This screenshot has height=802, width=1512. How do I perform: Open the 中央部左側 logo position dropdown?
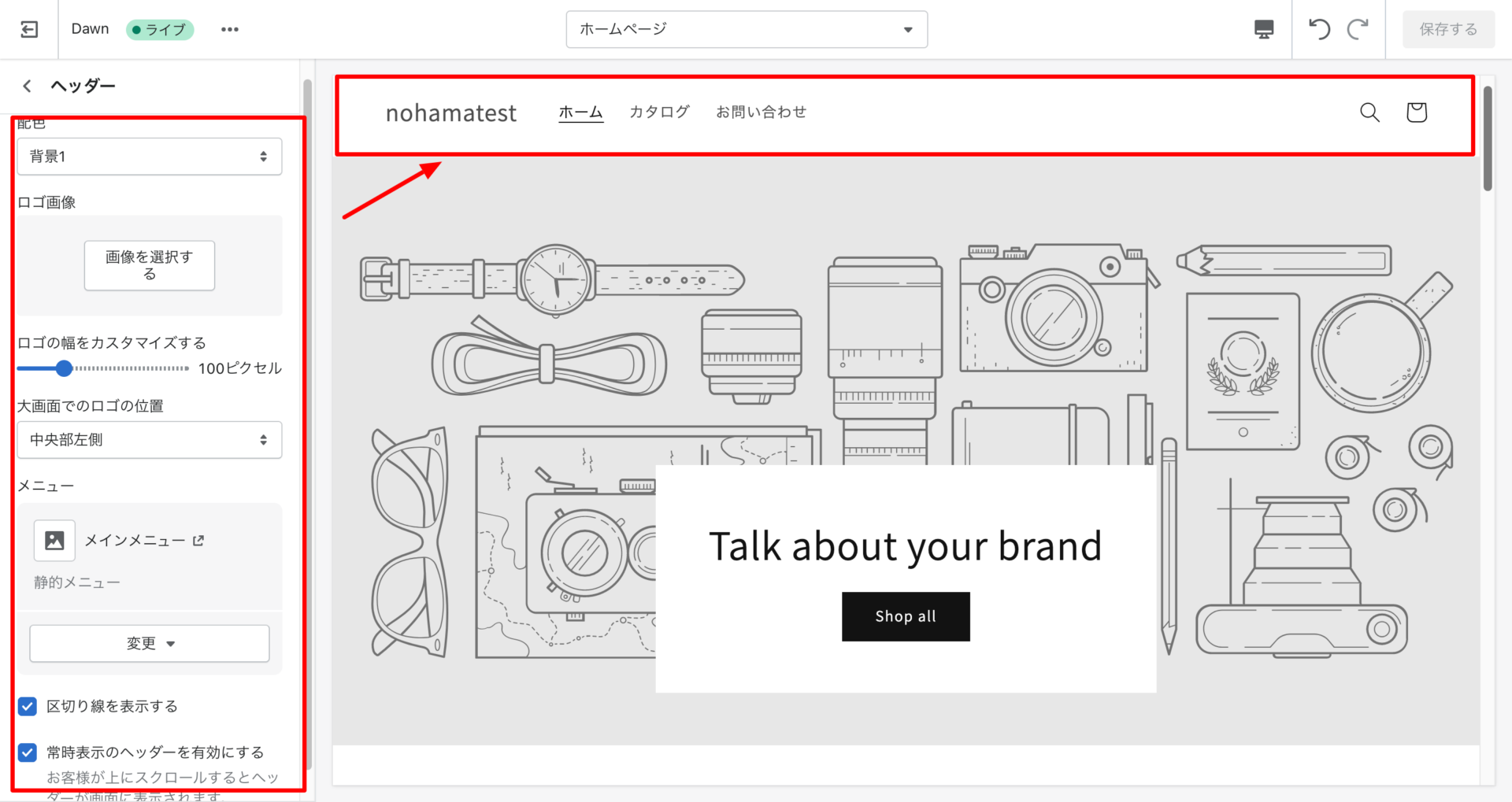coord(150,440)
